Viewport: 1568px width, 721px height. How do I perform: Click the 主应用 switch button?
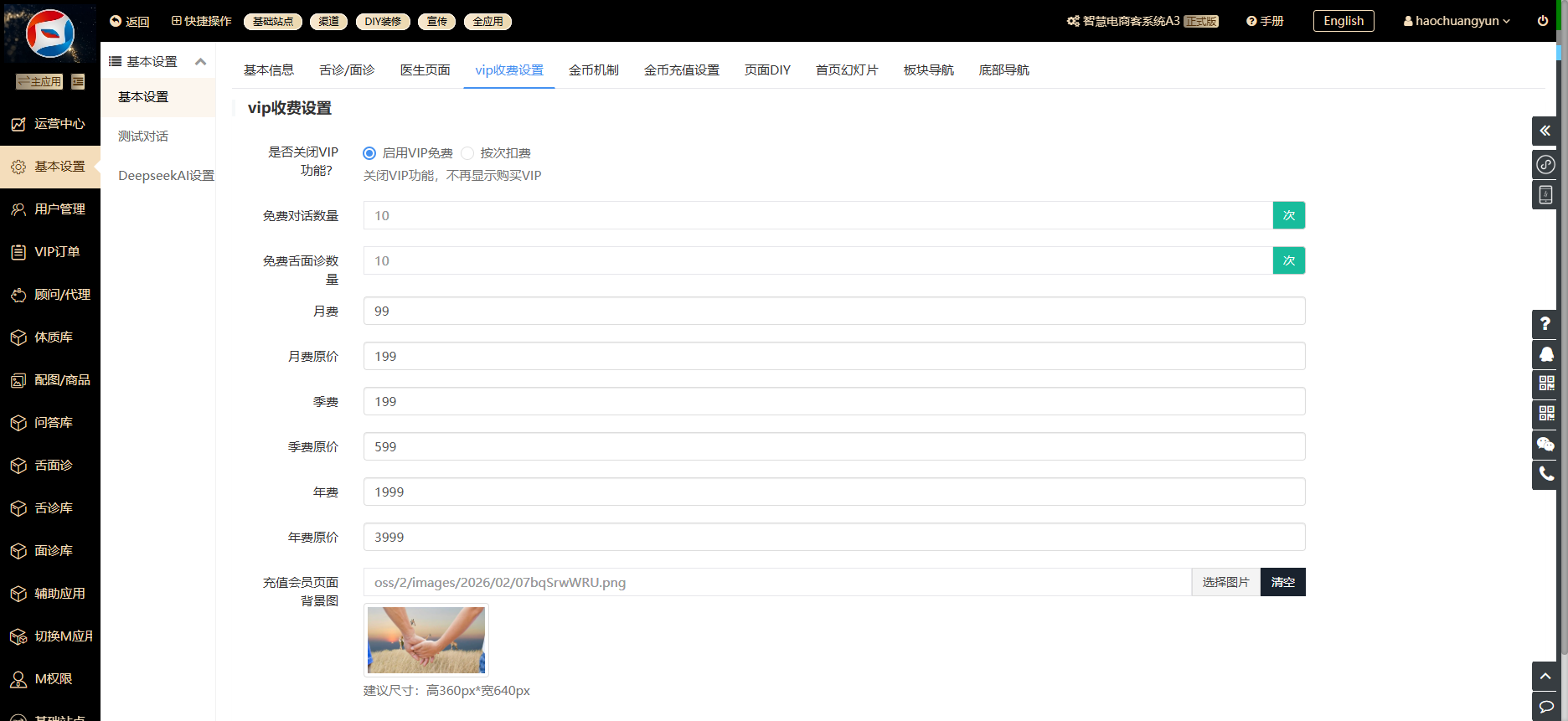point(39,81)
